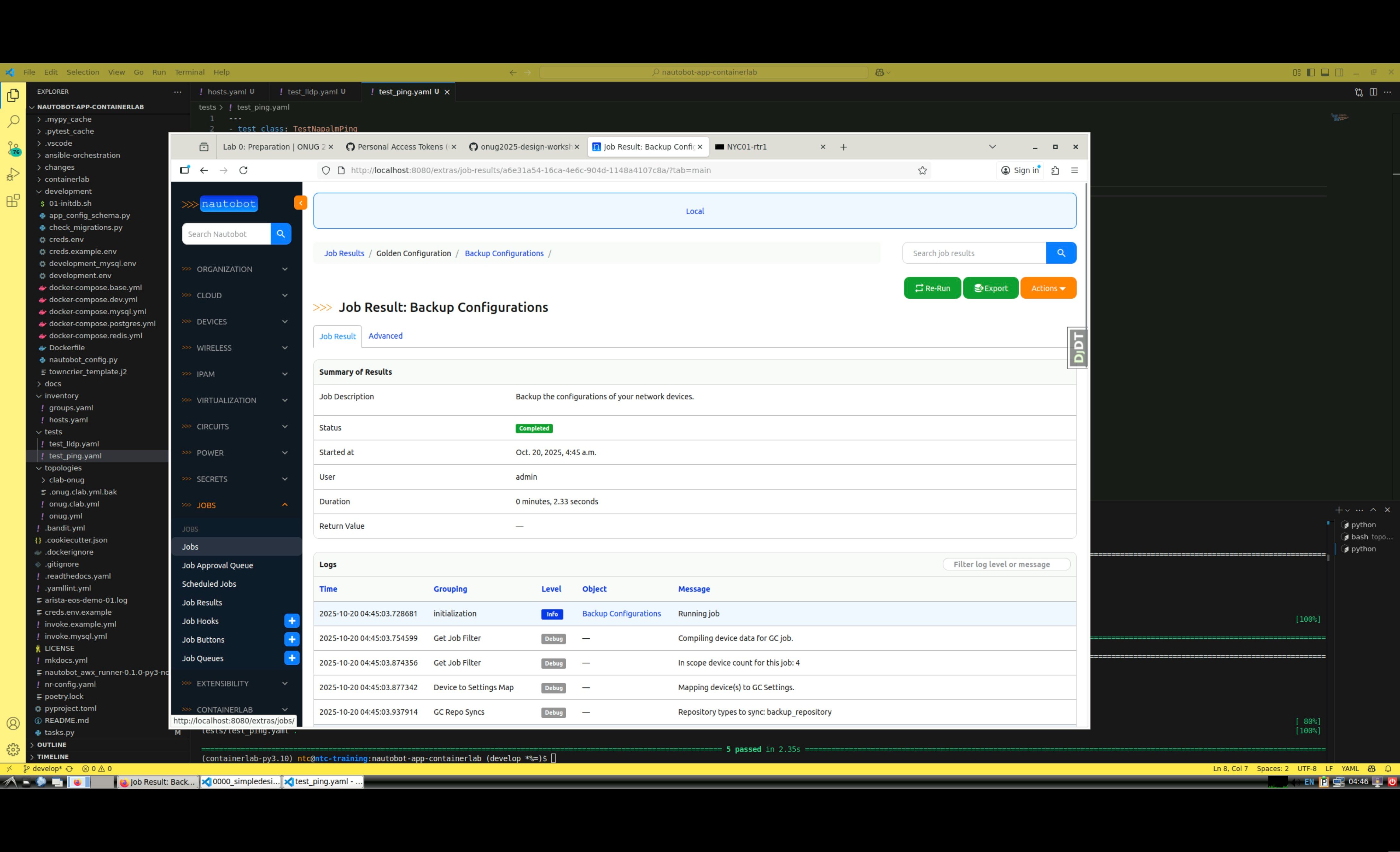The height and width of the screenshot is (852, 1400).
Task: Open the Extensions view icon
Action: click(13, 200)
